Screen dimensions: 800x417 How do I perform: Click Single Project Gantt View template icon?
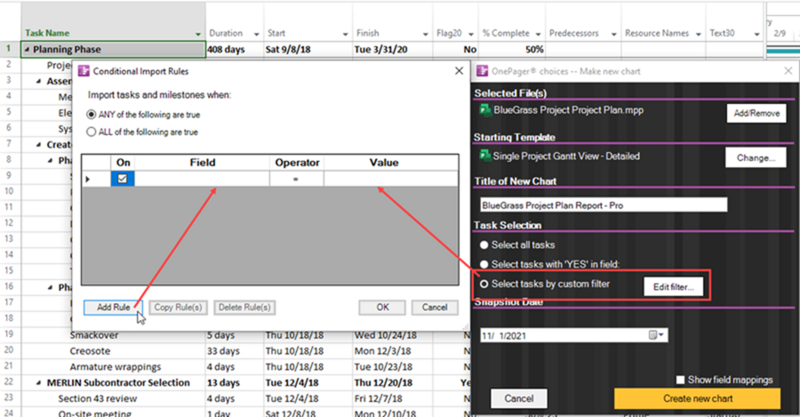point(485,156)
